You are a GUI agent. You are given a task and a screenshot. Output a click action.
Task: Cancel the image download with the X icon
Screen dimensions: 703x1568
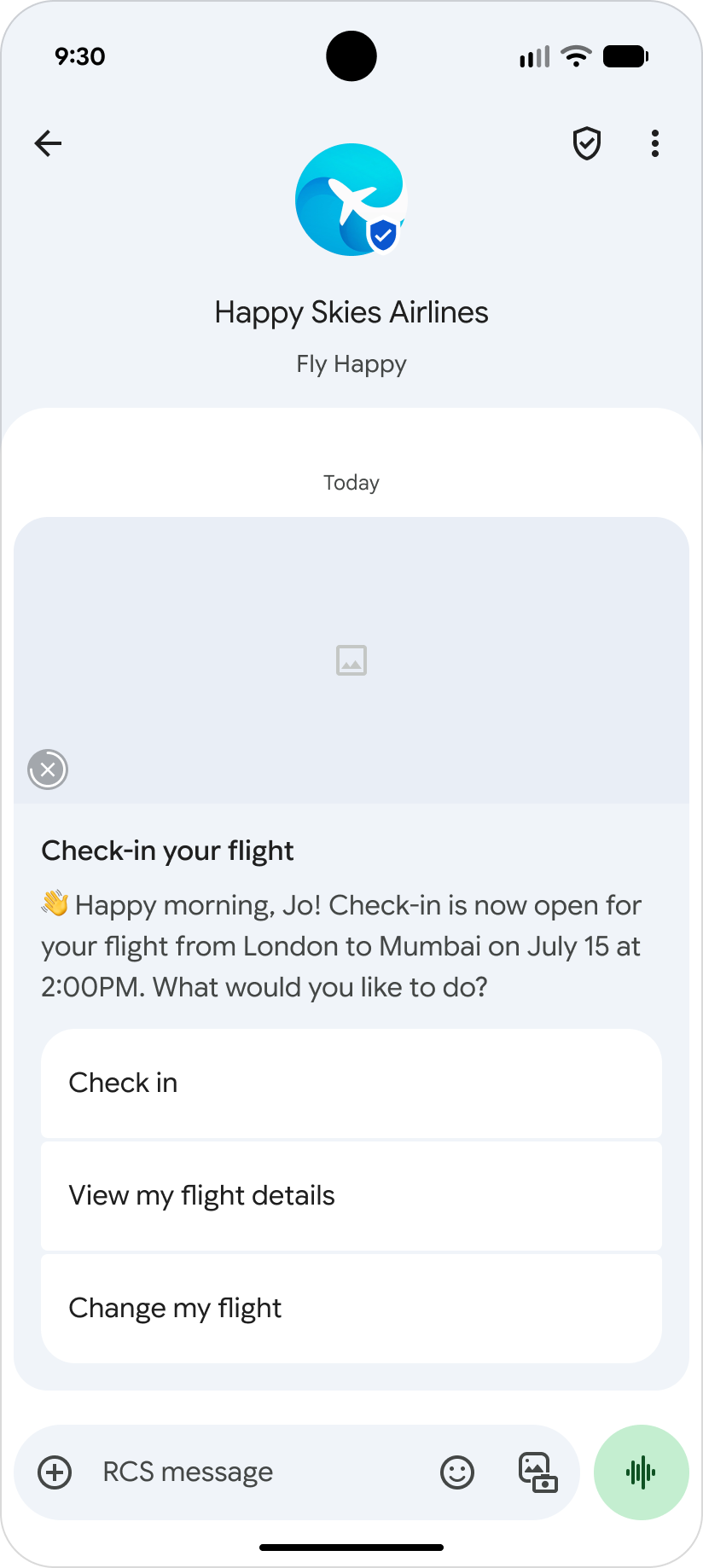point(48,769)
